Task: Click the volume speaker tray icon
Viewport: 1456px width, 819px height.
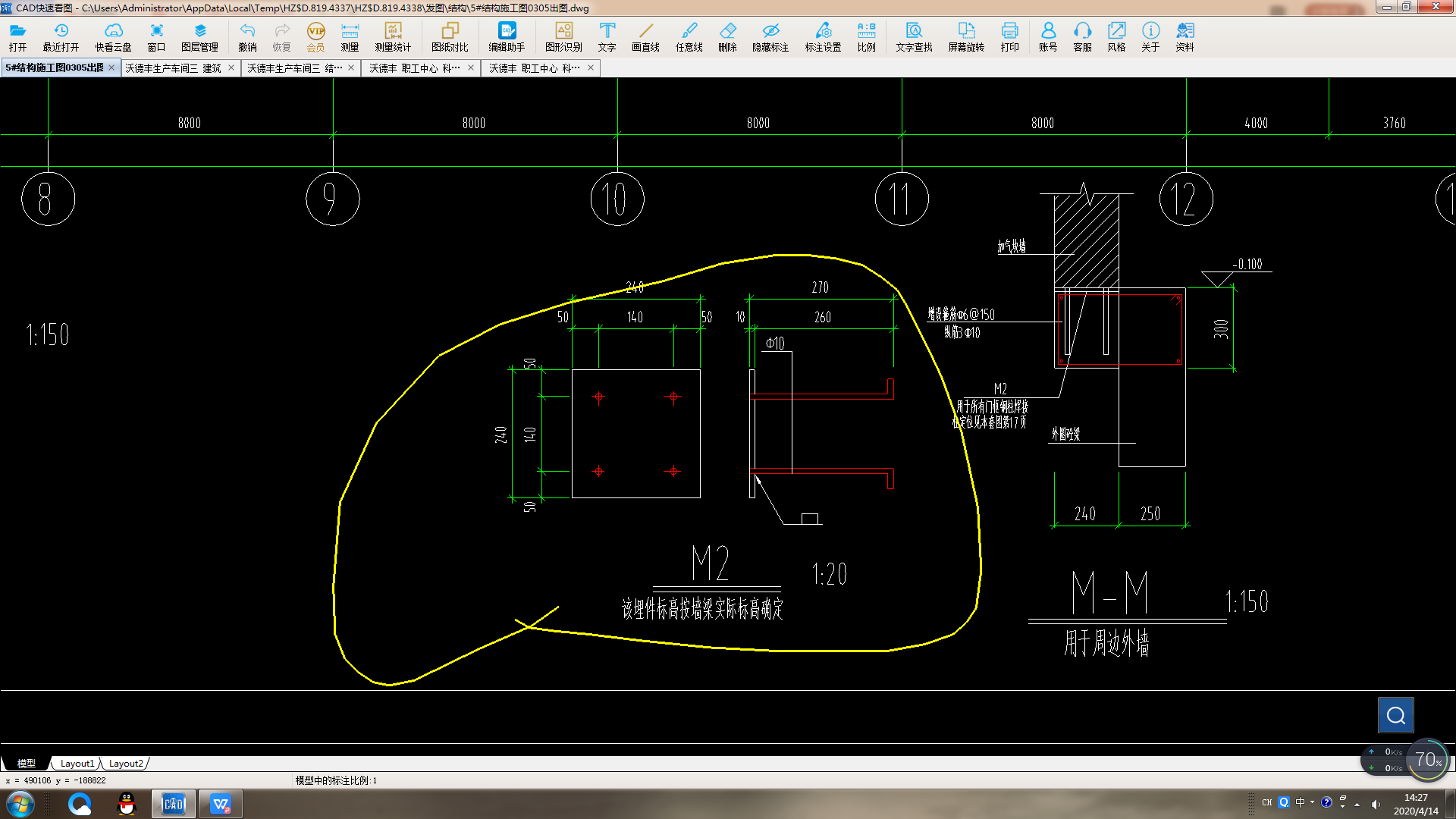Action: point(1376,804)
